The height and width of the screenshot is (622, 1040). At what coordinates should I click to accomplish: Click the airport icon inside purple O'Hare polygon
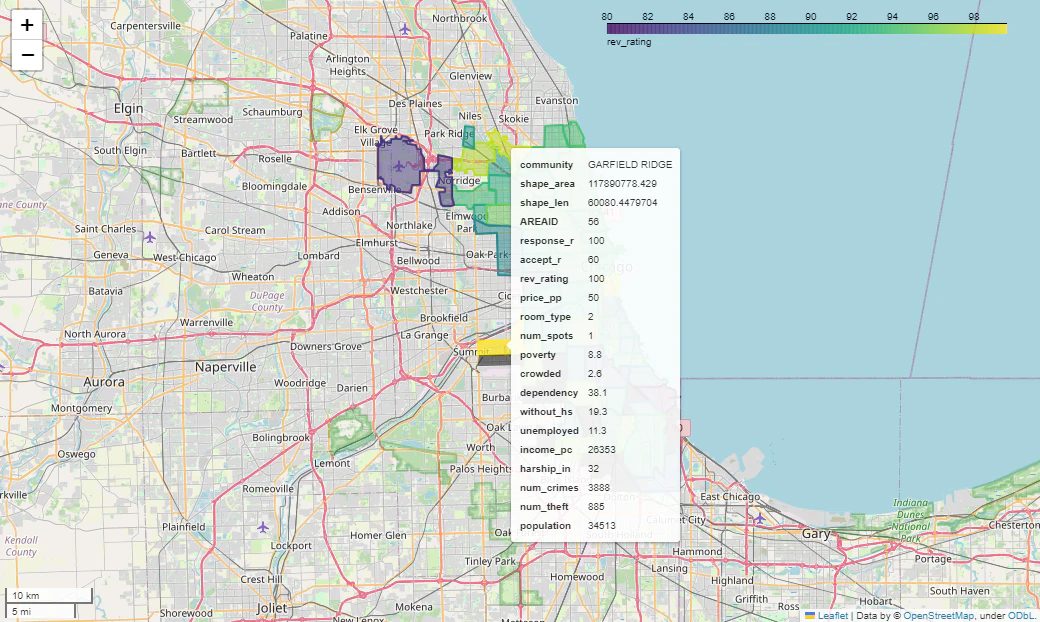[399, 166]
